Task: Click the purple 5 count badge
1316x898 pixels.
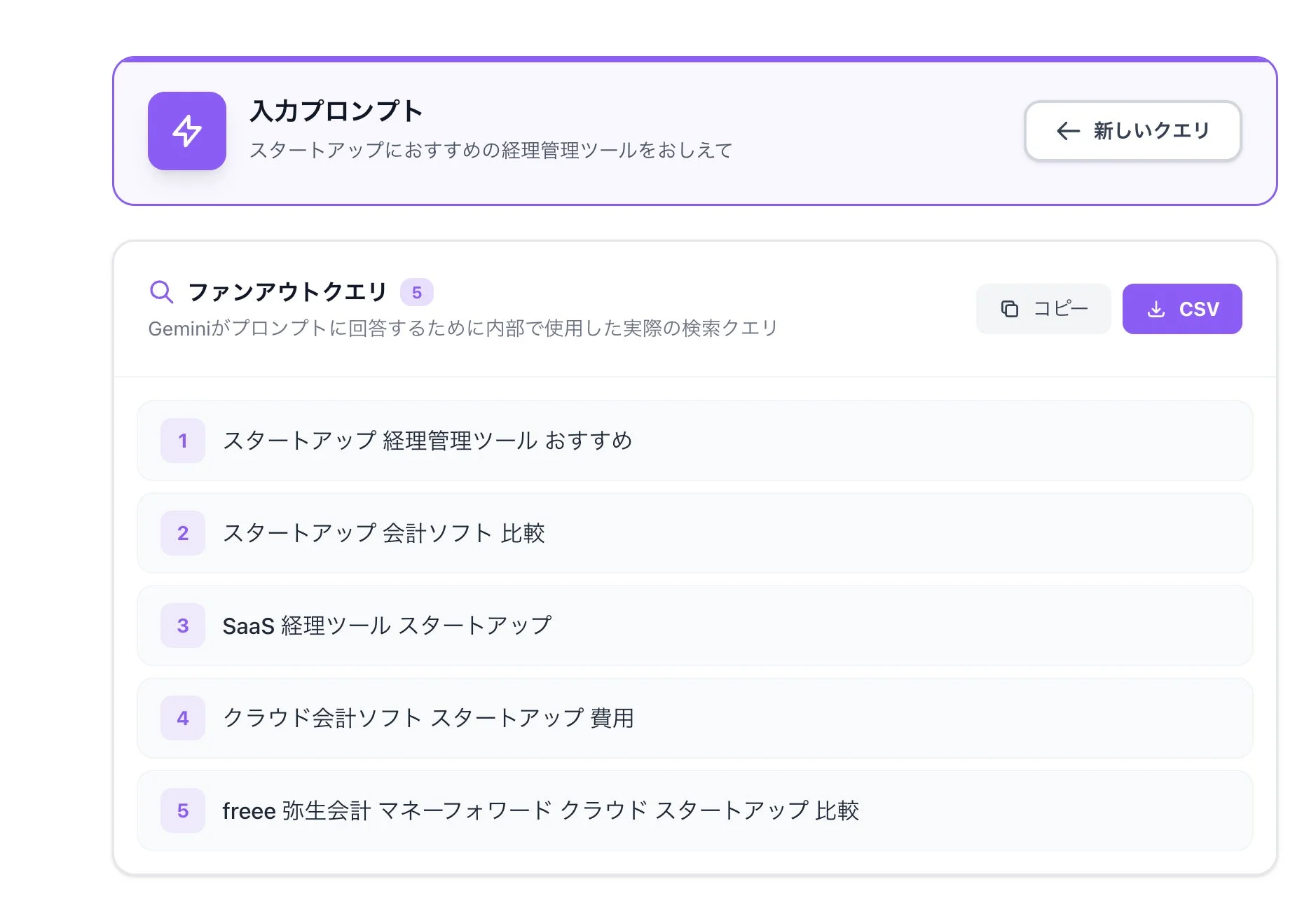Action: click(418, 292)
